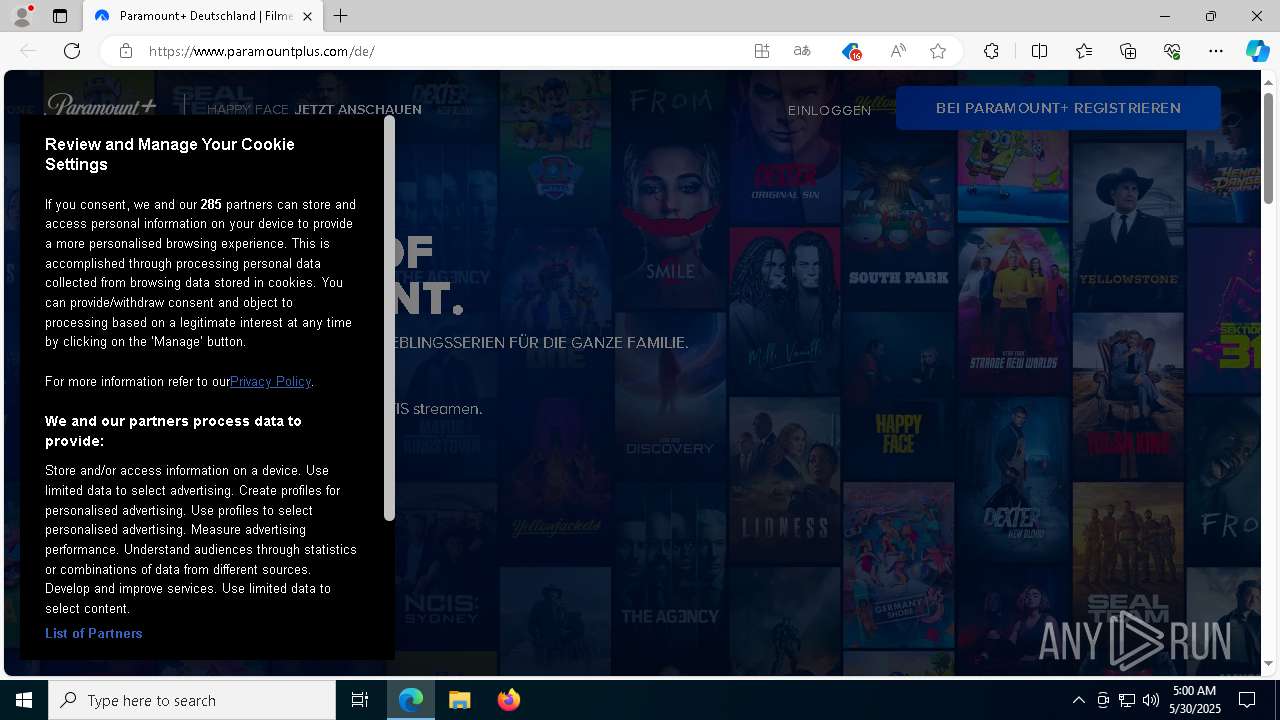The height and width of the screenshot is (720, 1280).
Task: Click the EINLOGGEN link
Action: tap(829, 110)
